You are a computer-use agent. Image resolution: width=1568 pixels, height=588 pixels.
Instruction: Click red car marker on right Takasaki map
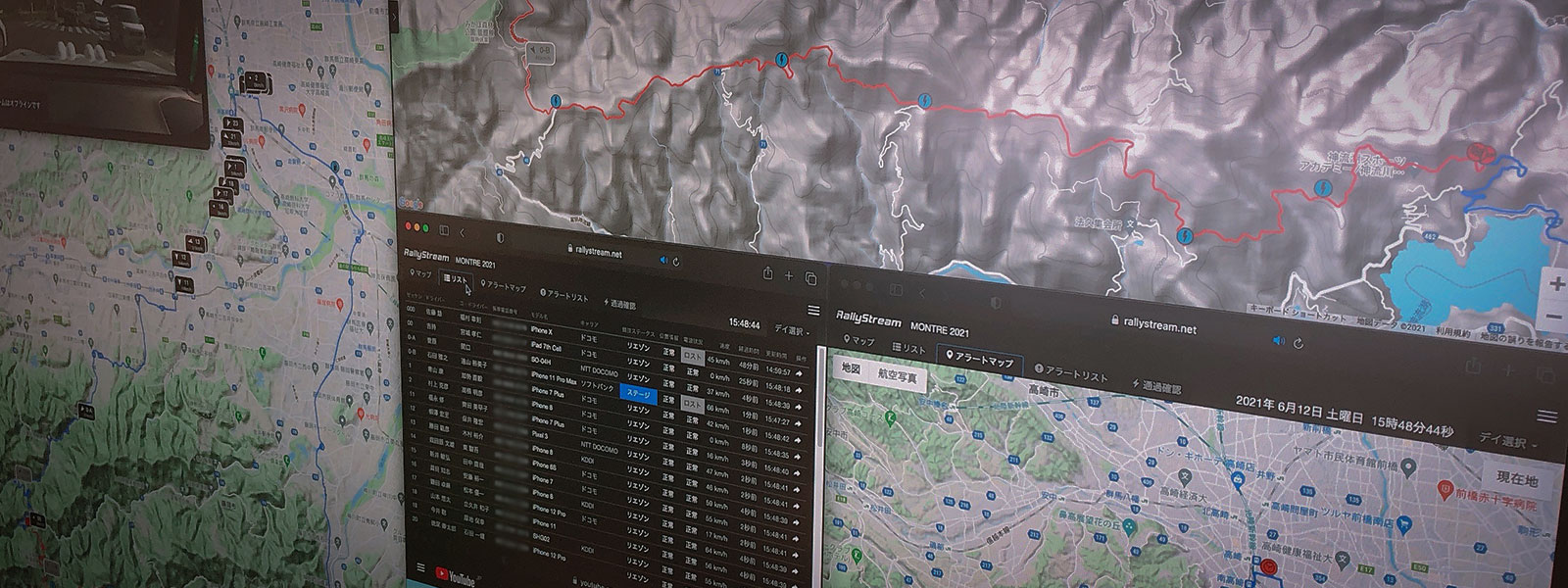click(1271, 566)
